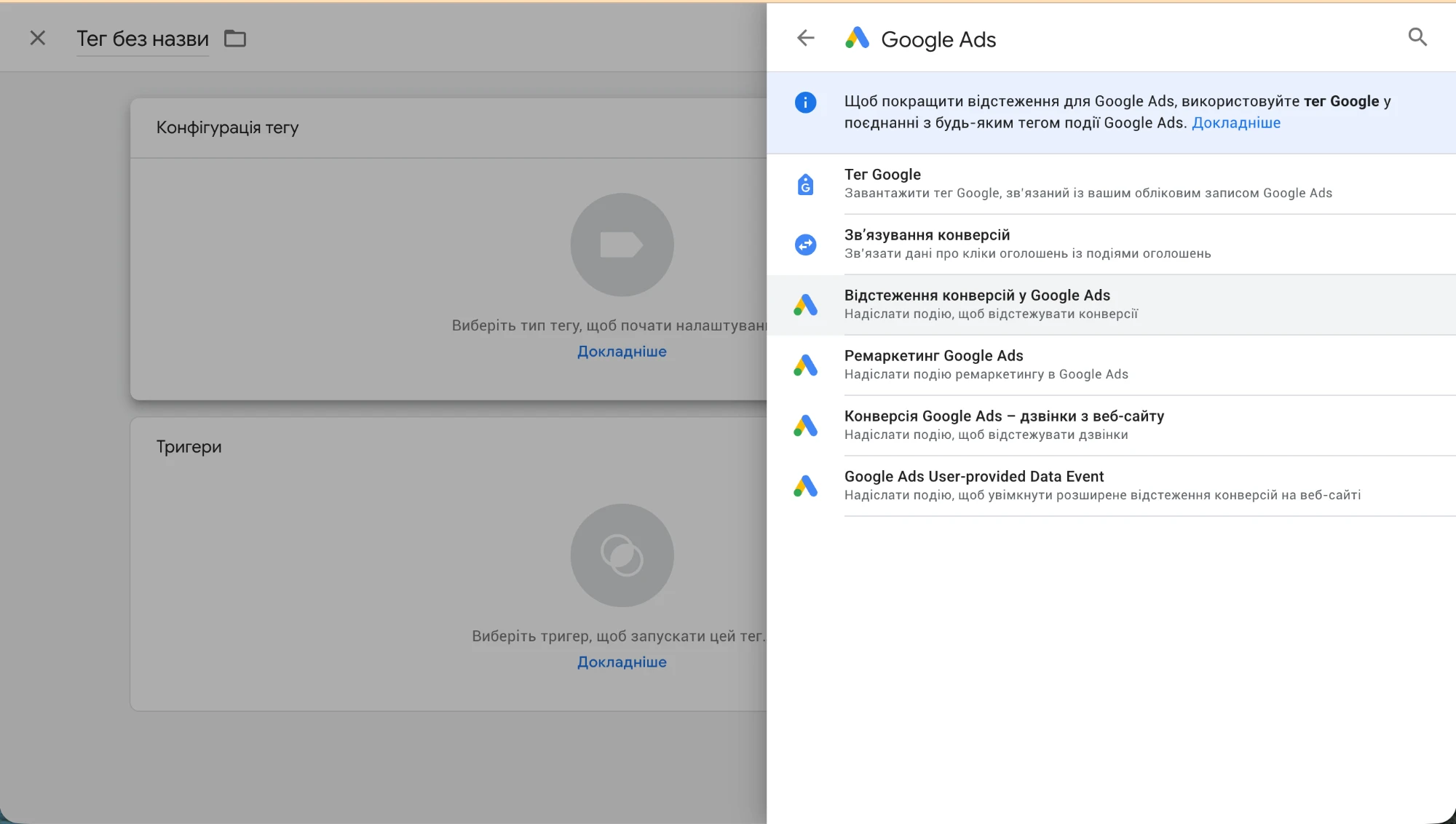
Task: Click the blue info icon in the banner
Action: click(x=805, y=103)
